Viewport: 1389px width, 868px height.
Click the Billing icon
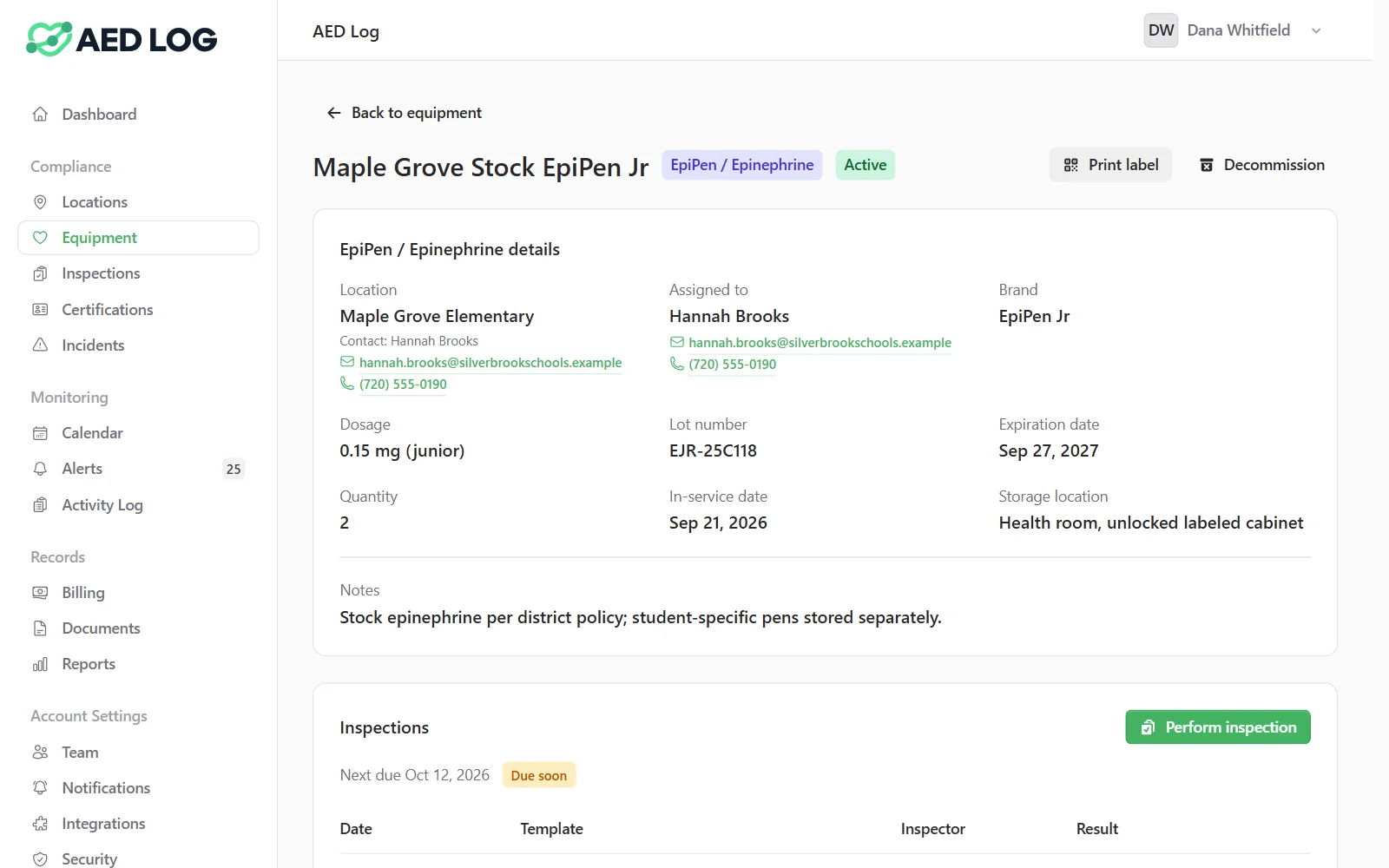coord(40,593)
